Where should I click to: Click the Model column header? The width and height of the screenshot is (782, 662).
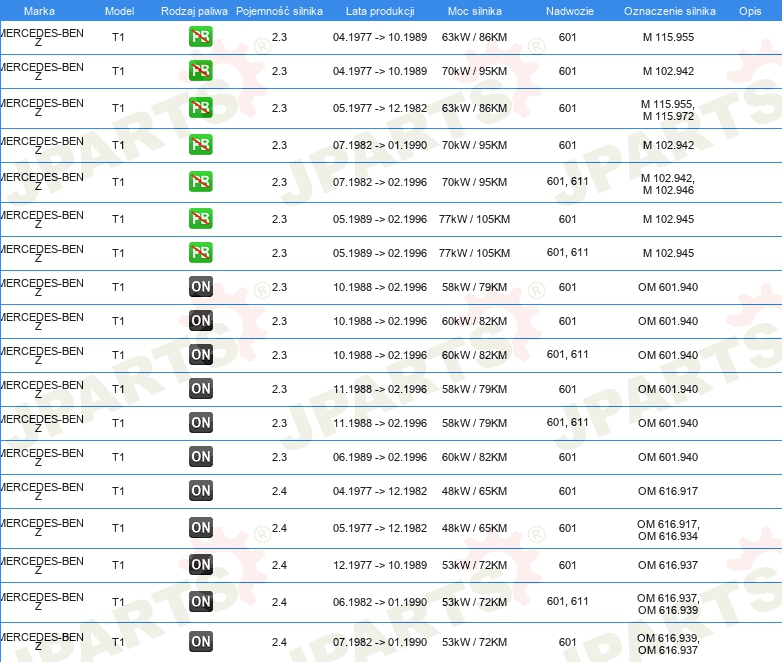click(x=119, y=11)
